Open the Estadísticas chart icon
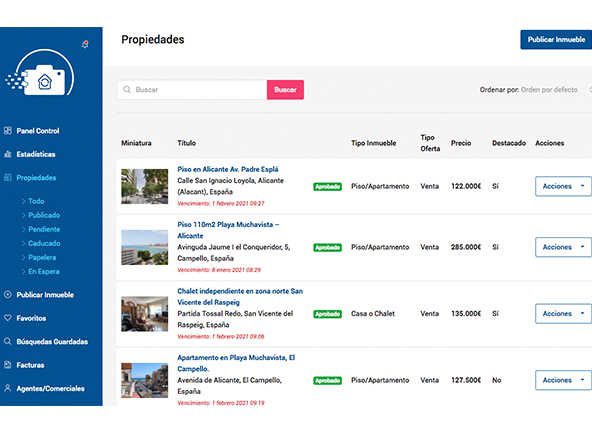Image resolution: width=592 pixels, height=444 pixels. 8,154
